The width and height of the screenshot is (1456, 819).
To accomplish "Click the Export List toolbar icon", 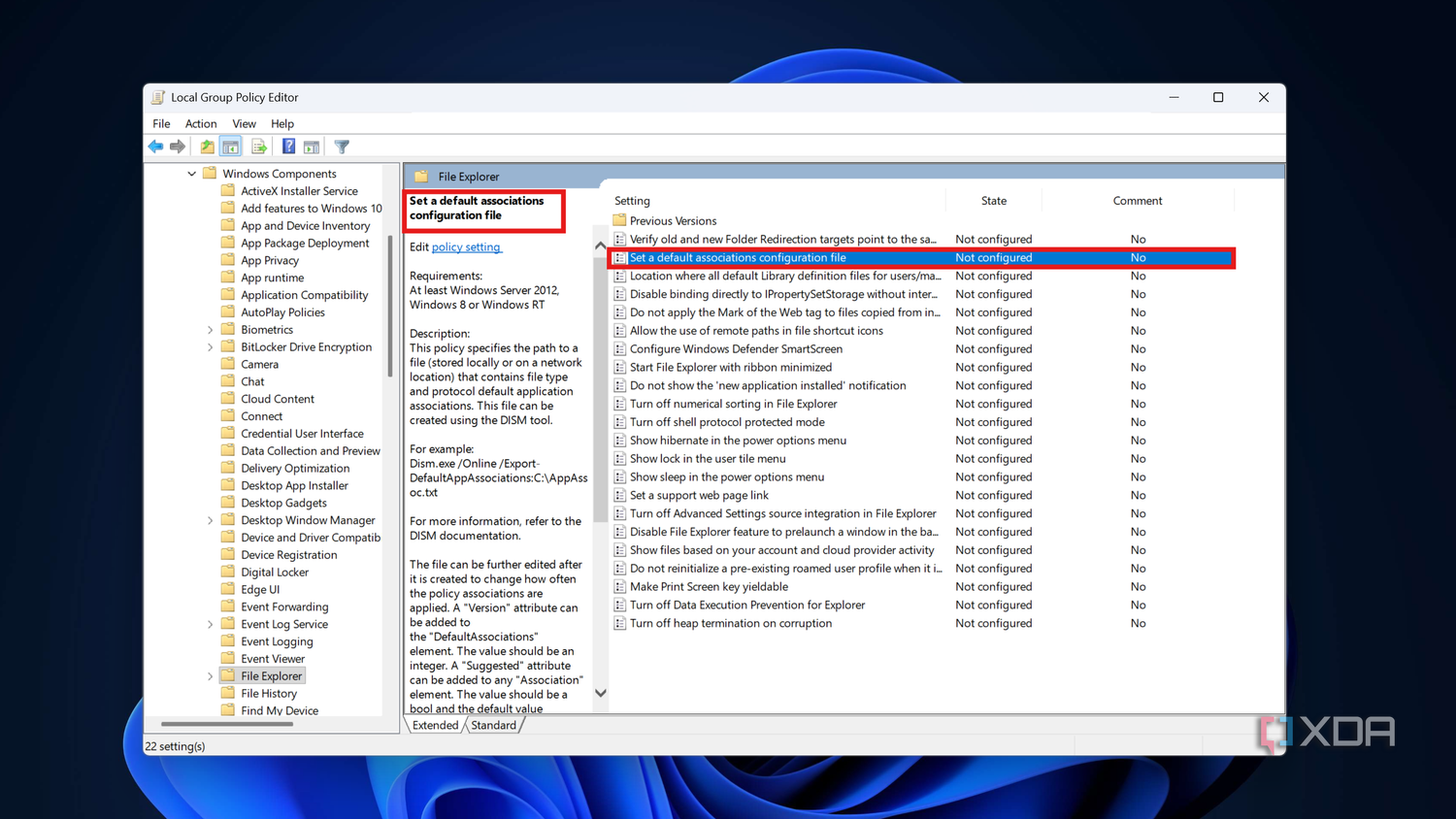I will tap(258, 147).
